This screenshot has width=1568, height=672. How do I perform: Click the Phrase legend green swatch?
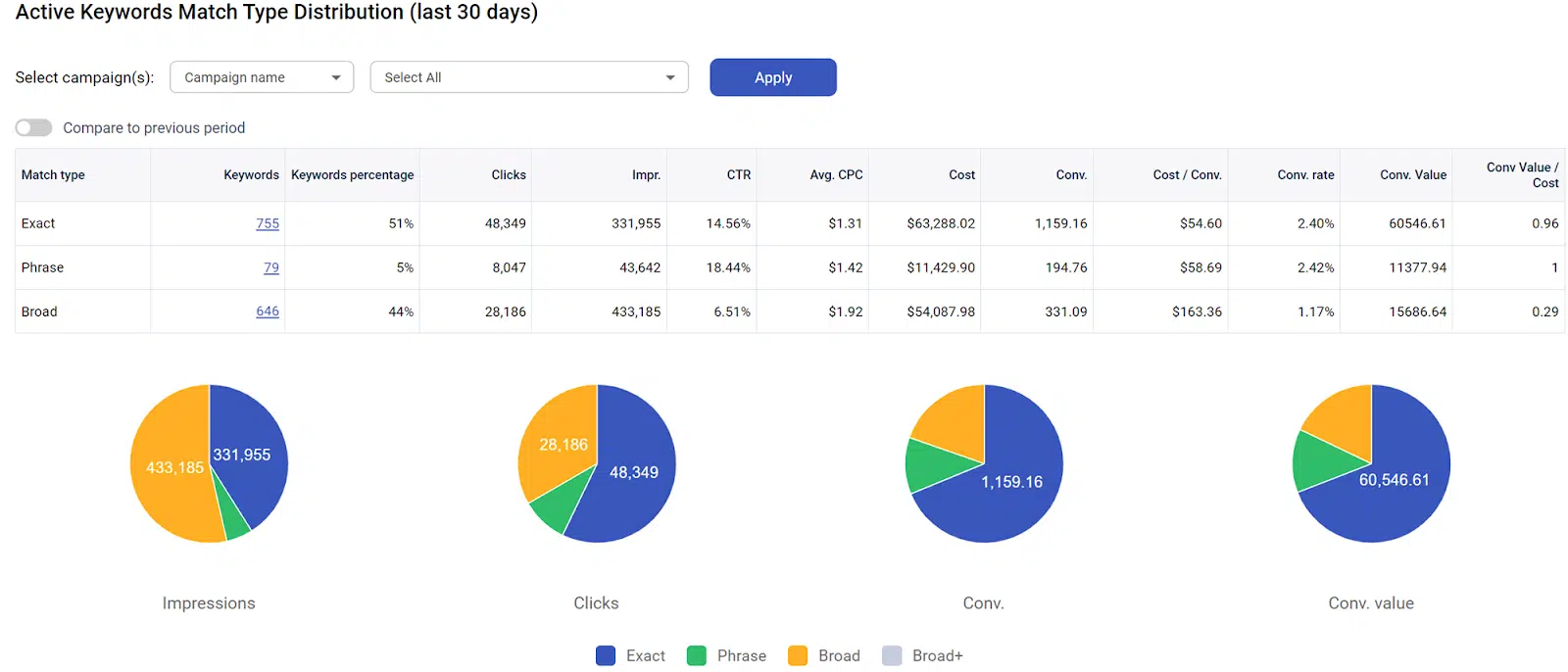click(697, 656)
